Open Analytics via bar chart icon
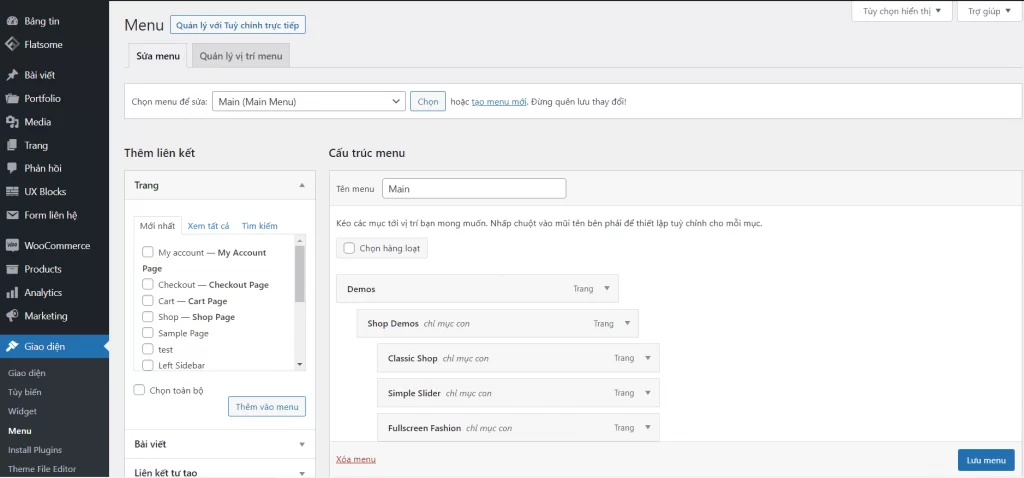 pyautogui.click(x=12, y=293)
